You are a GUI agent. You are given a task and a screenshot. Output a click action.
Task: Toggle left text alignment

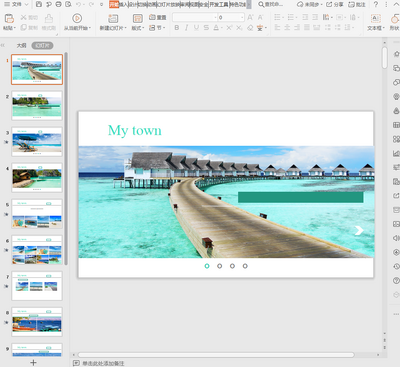pyautogui.click(x=277, y=28)
